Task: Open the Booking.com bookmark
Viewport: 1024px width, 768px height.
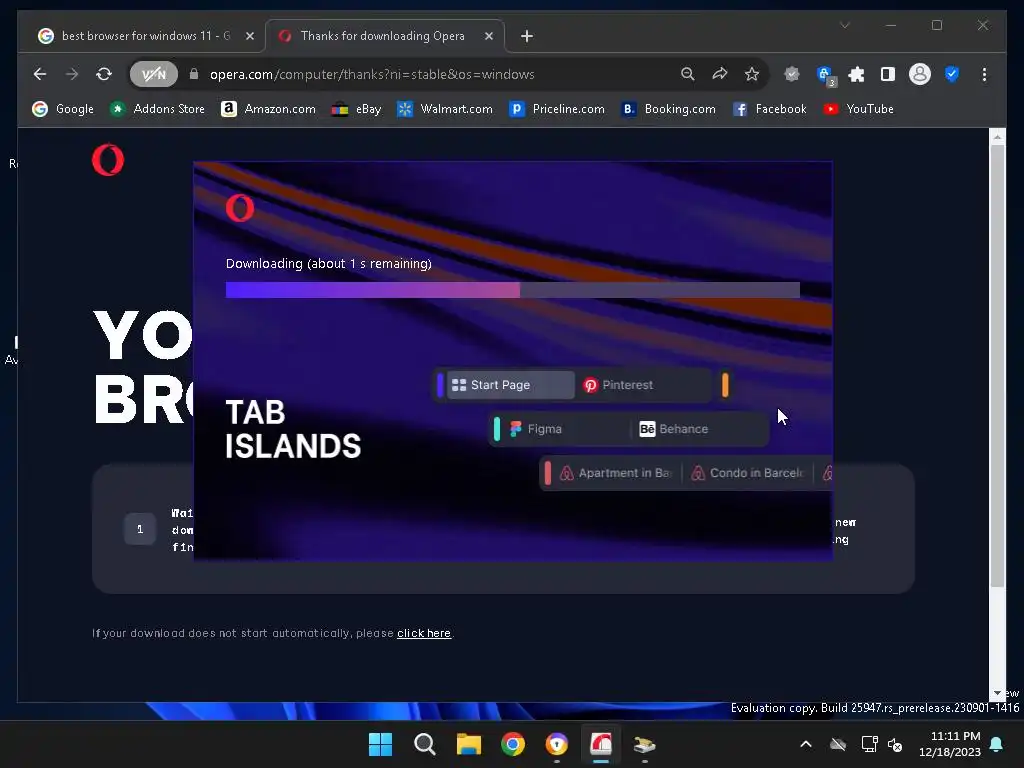Action: pos(668,109)
